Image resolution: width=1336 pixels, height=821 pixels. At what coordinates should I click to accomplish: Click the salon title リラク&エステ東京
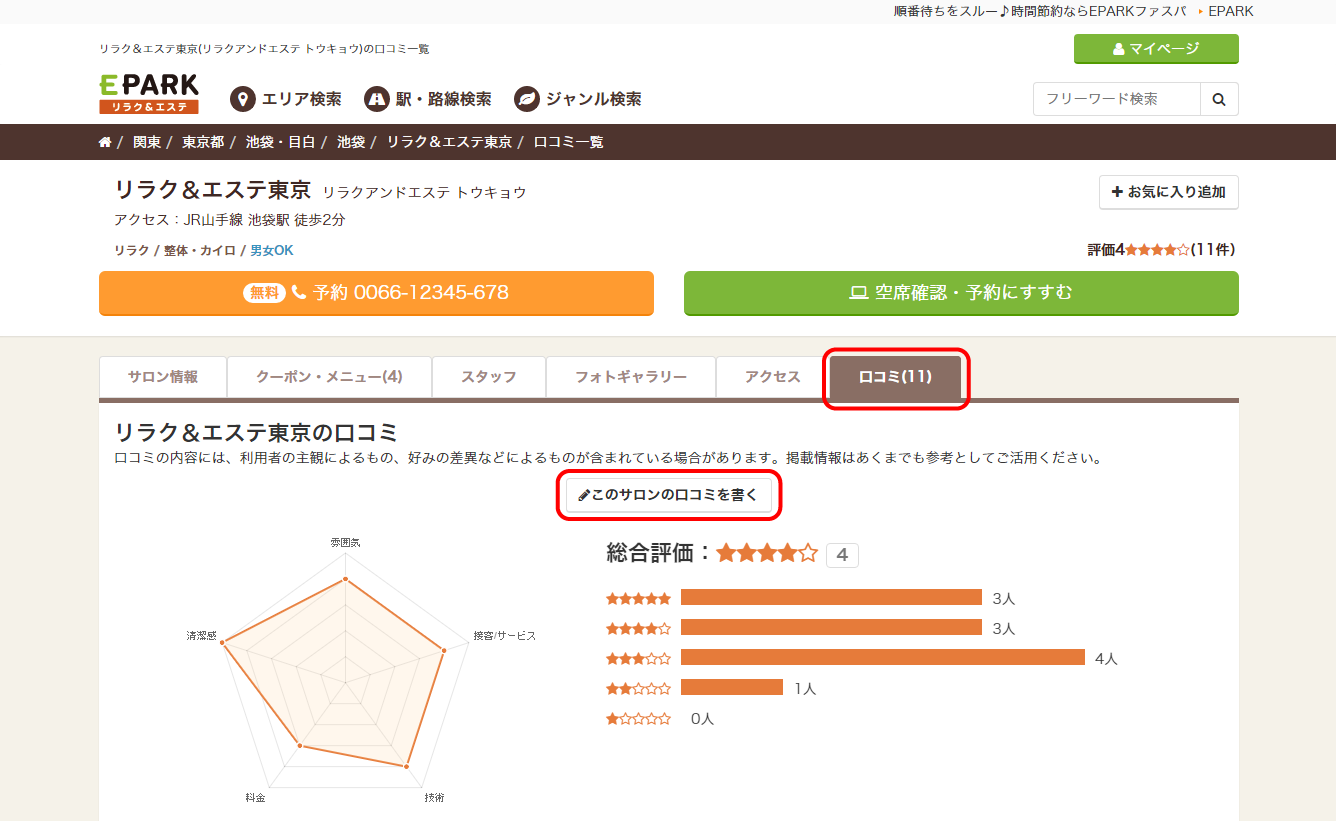point(213,190)
